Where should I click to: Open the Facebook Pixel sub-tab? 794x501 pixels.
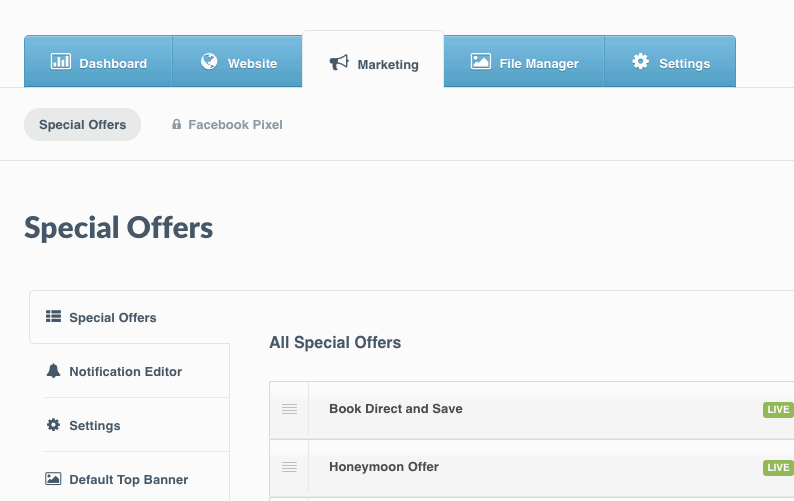click(x=227, y=125)
